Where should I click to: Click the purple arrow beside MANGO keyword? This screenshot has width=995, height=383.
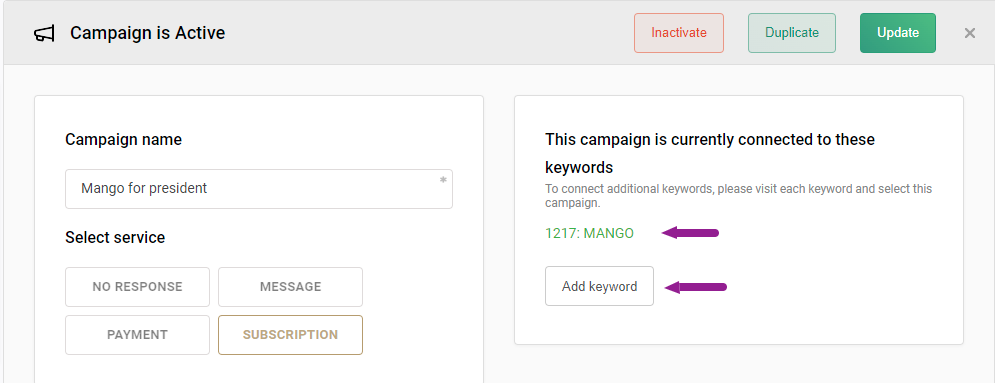point(690,233)
